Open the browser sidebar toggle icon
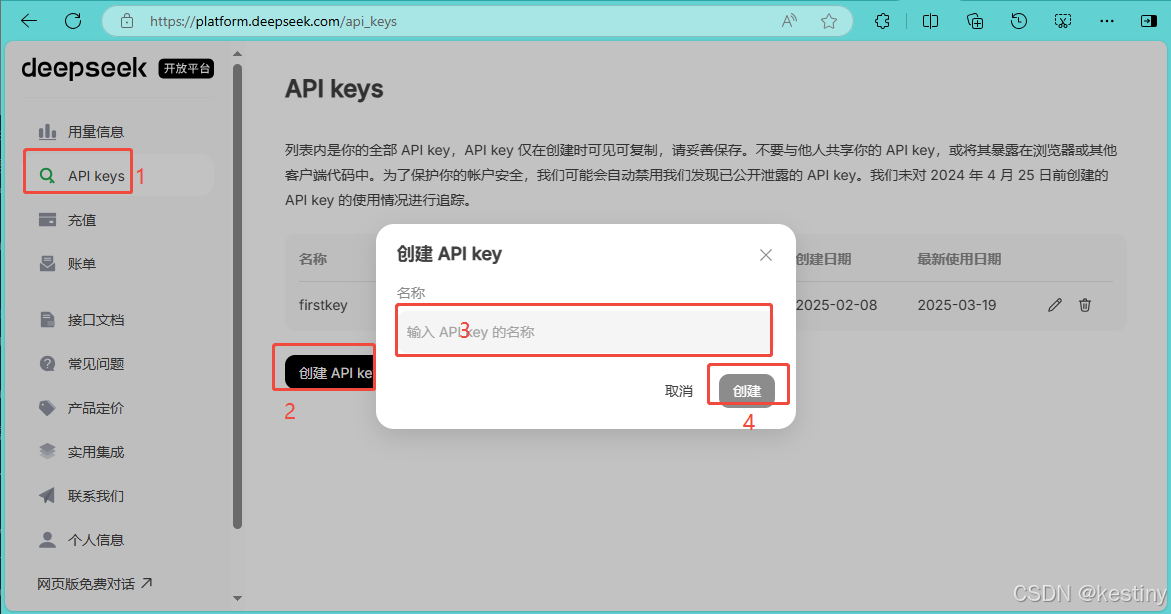Image resolution: width=1171 pixels, height=614 pixels. (1149, 21)
